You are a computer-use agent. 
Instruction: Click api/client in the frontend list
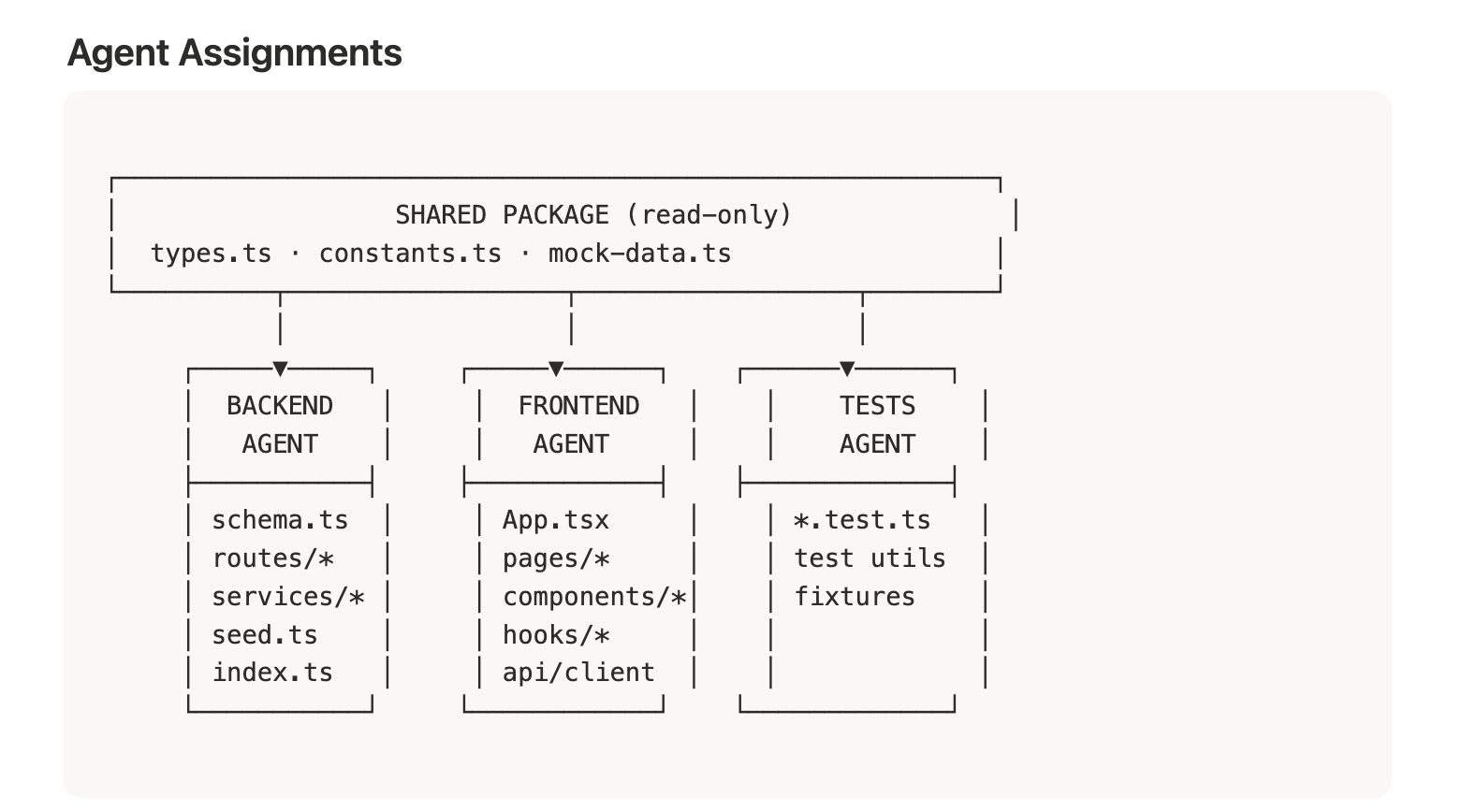578,673
